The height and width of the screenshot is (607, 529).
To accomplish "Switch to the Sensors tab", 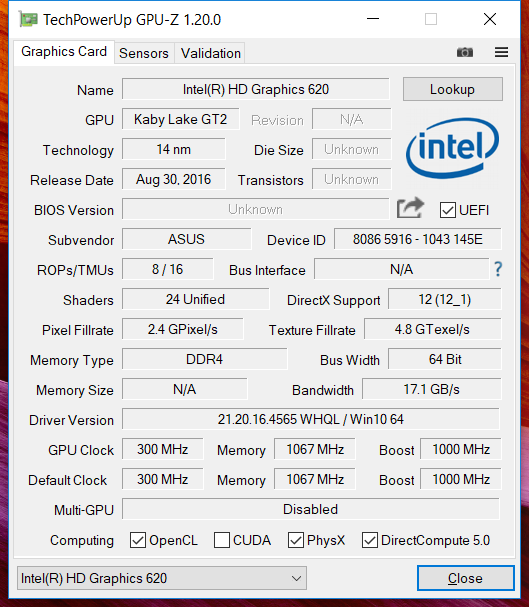I will tap(144, 53).
